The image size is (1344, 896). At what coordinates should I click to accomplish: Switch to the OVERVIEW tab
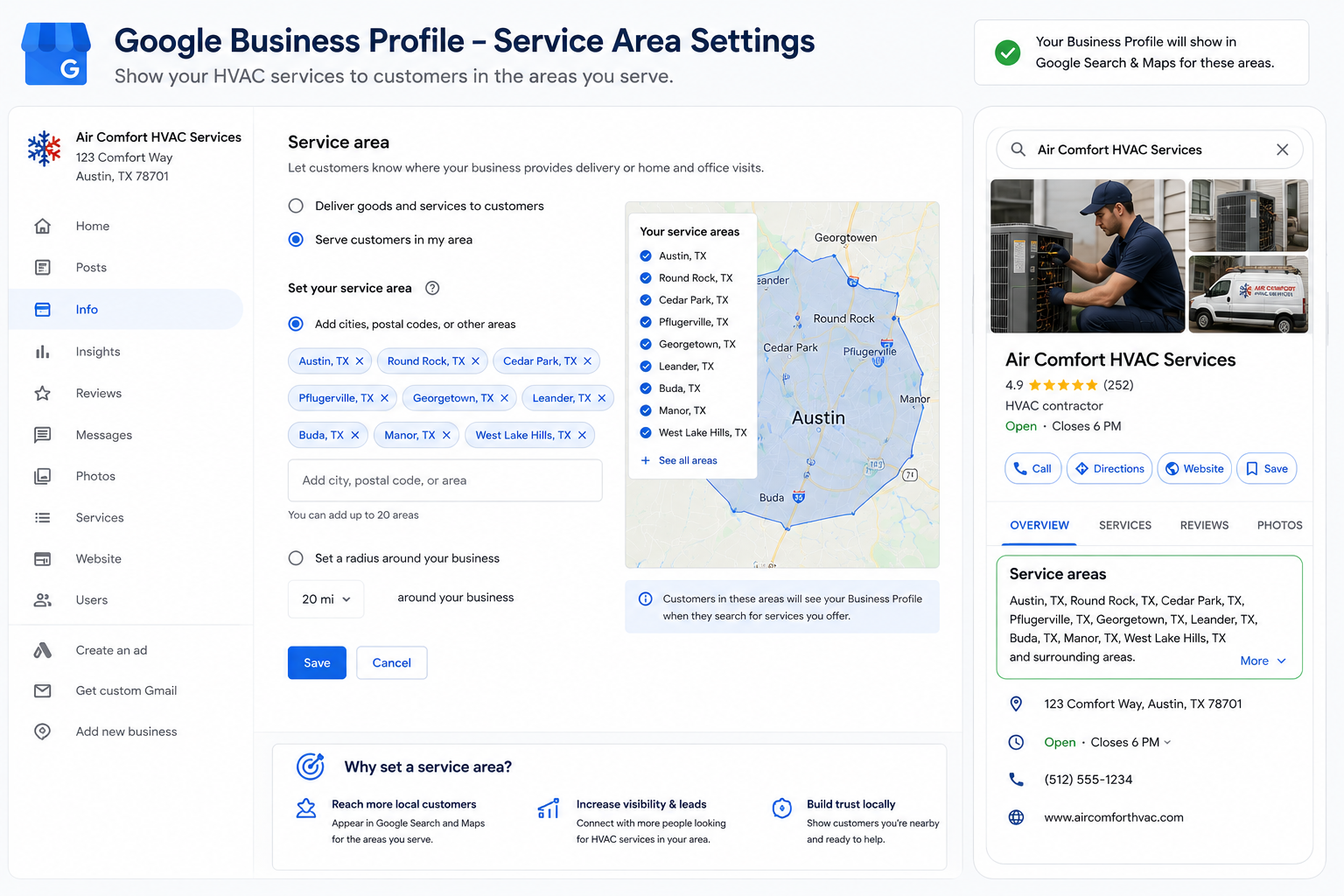click(x=1039, y=525)
